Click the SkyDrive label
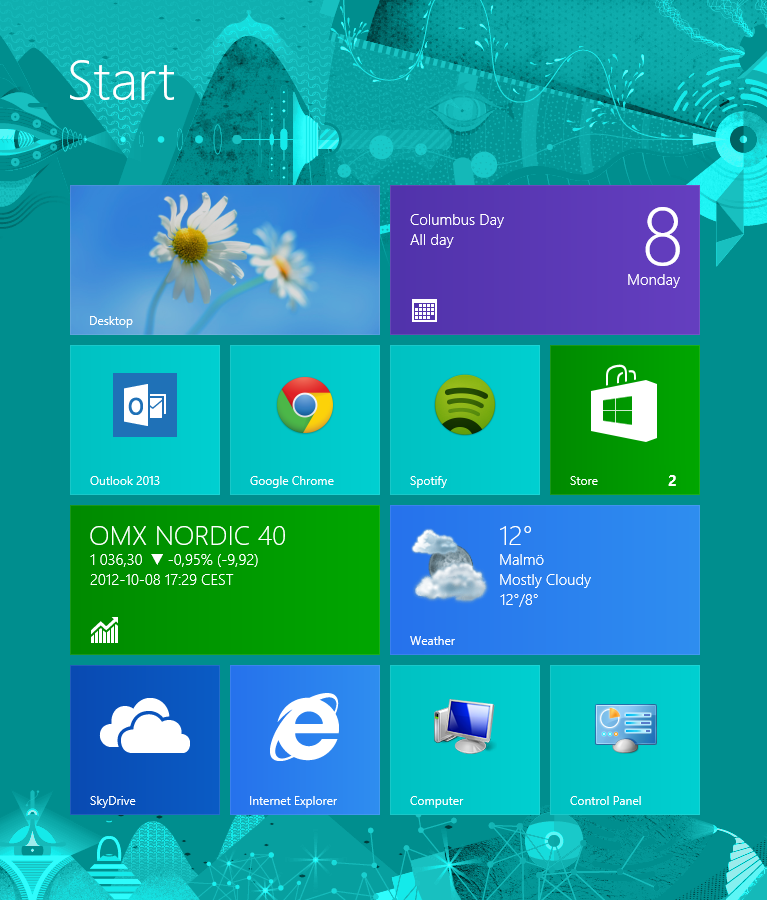Viewport: 767px width, 900px height. point(113,801)
